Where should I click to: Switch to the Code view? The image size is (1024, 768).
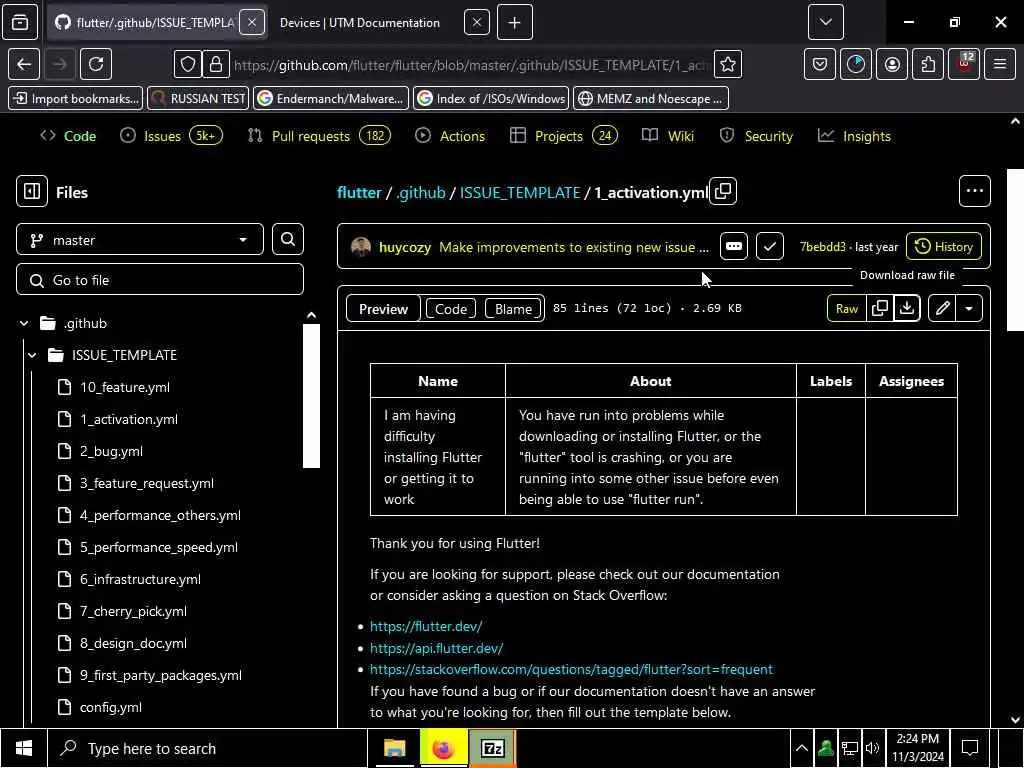coord(451,309)
